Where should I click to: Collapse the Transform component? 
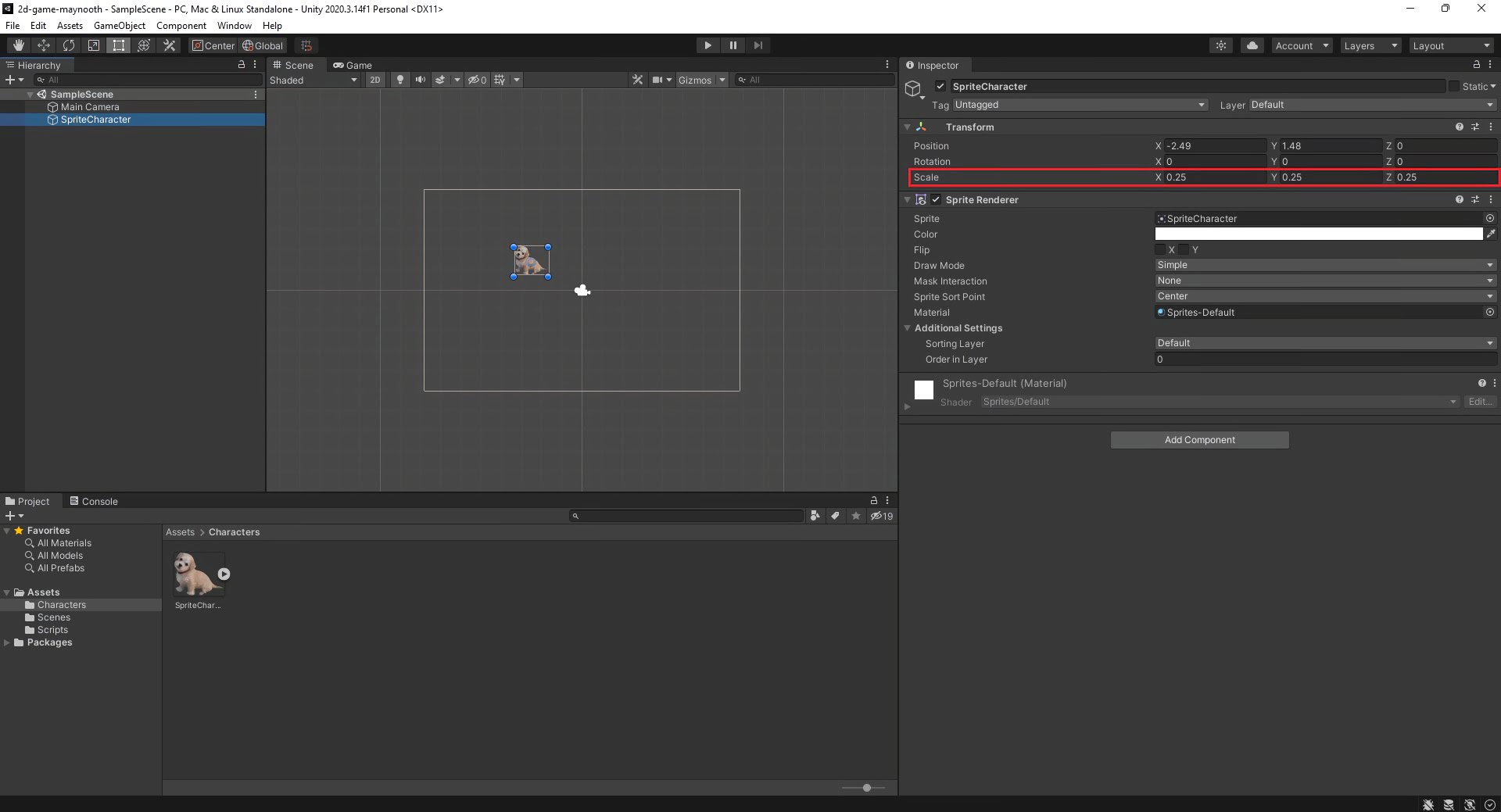908,127
